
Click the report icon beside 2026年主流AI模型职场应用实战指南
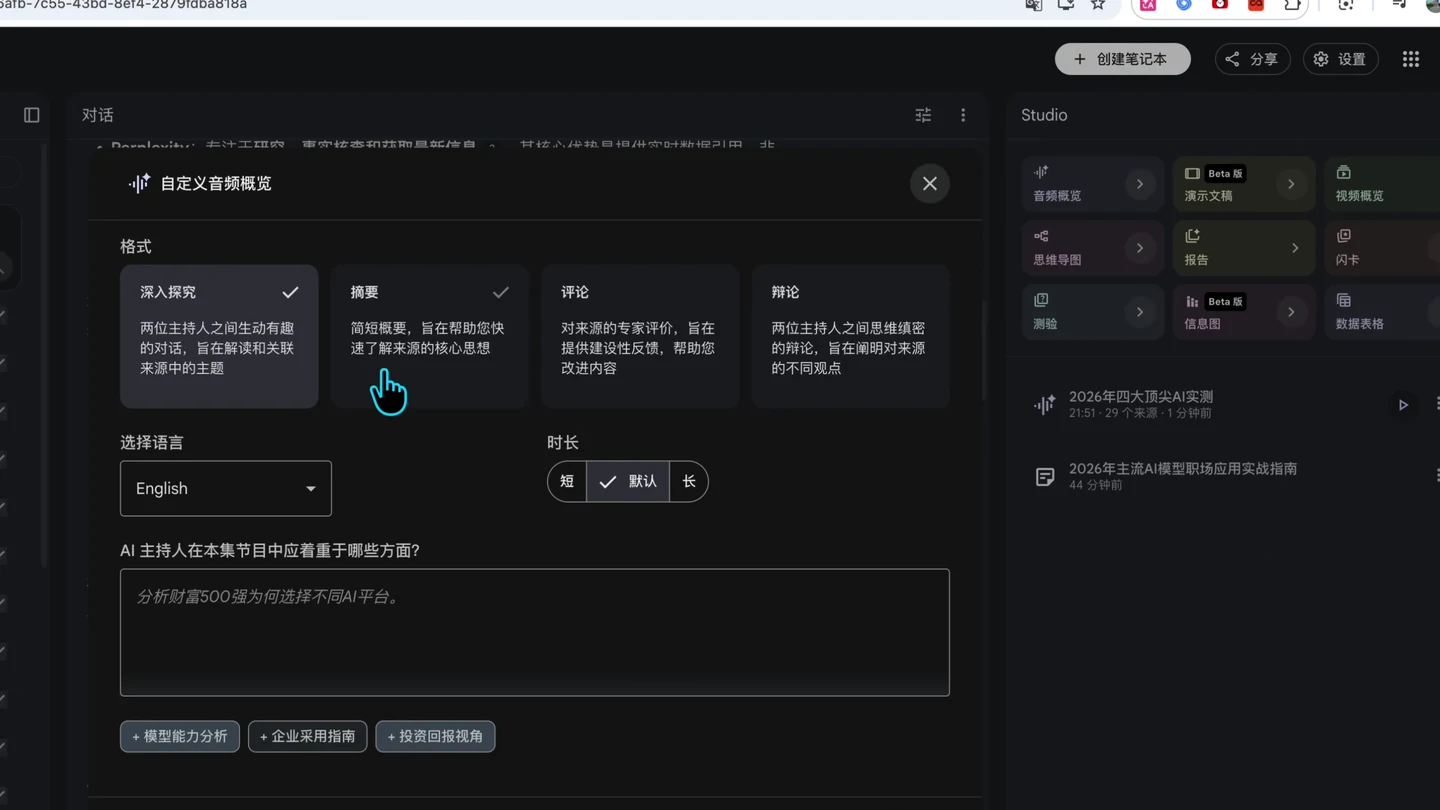1045,477
